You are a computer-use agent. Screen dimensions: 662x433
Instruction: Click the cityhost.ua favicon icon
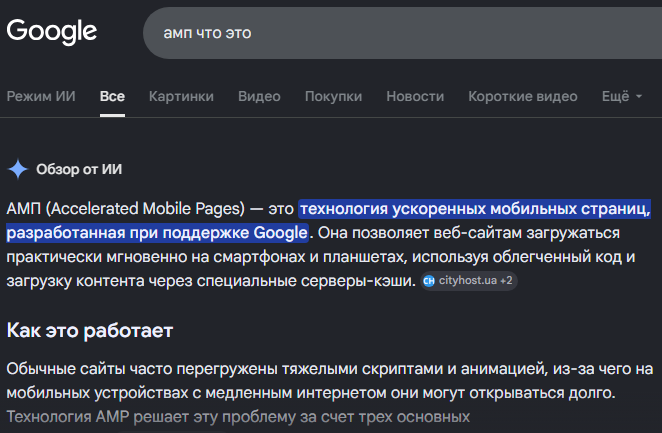click(429, 281)
